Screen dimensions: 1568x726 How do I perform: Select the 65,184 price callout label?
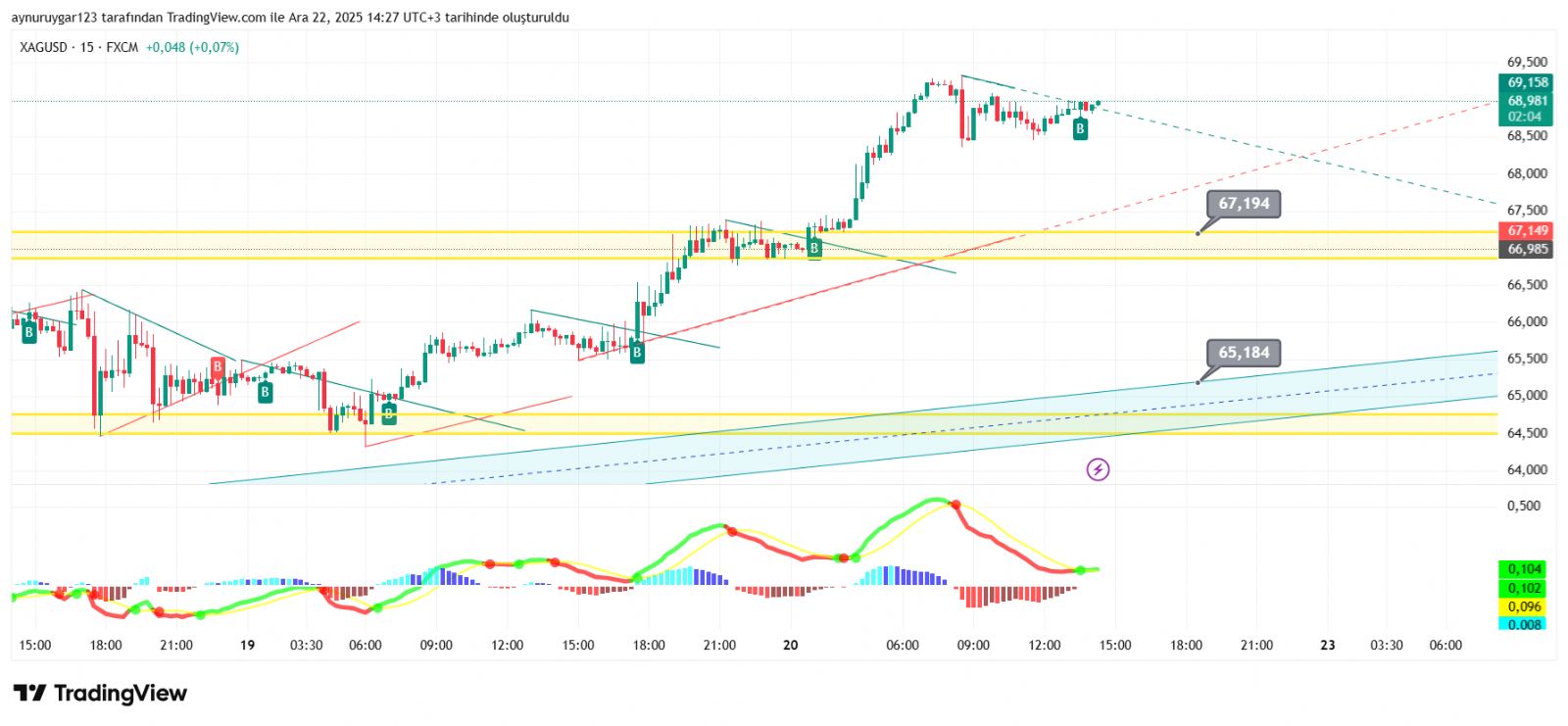pos(1244,353)
